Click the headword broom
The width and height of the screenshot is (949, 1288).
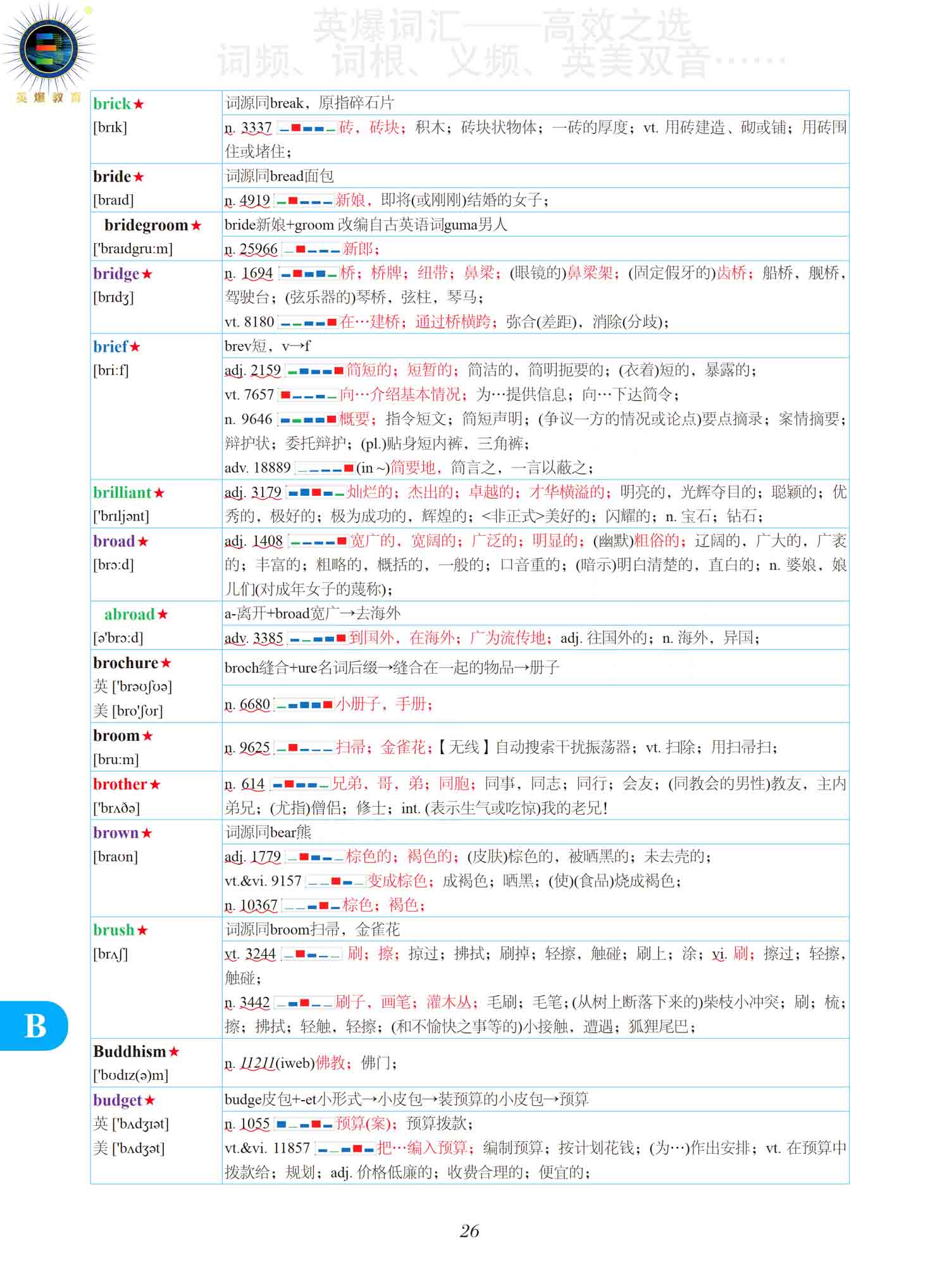coord(116,736)
